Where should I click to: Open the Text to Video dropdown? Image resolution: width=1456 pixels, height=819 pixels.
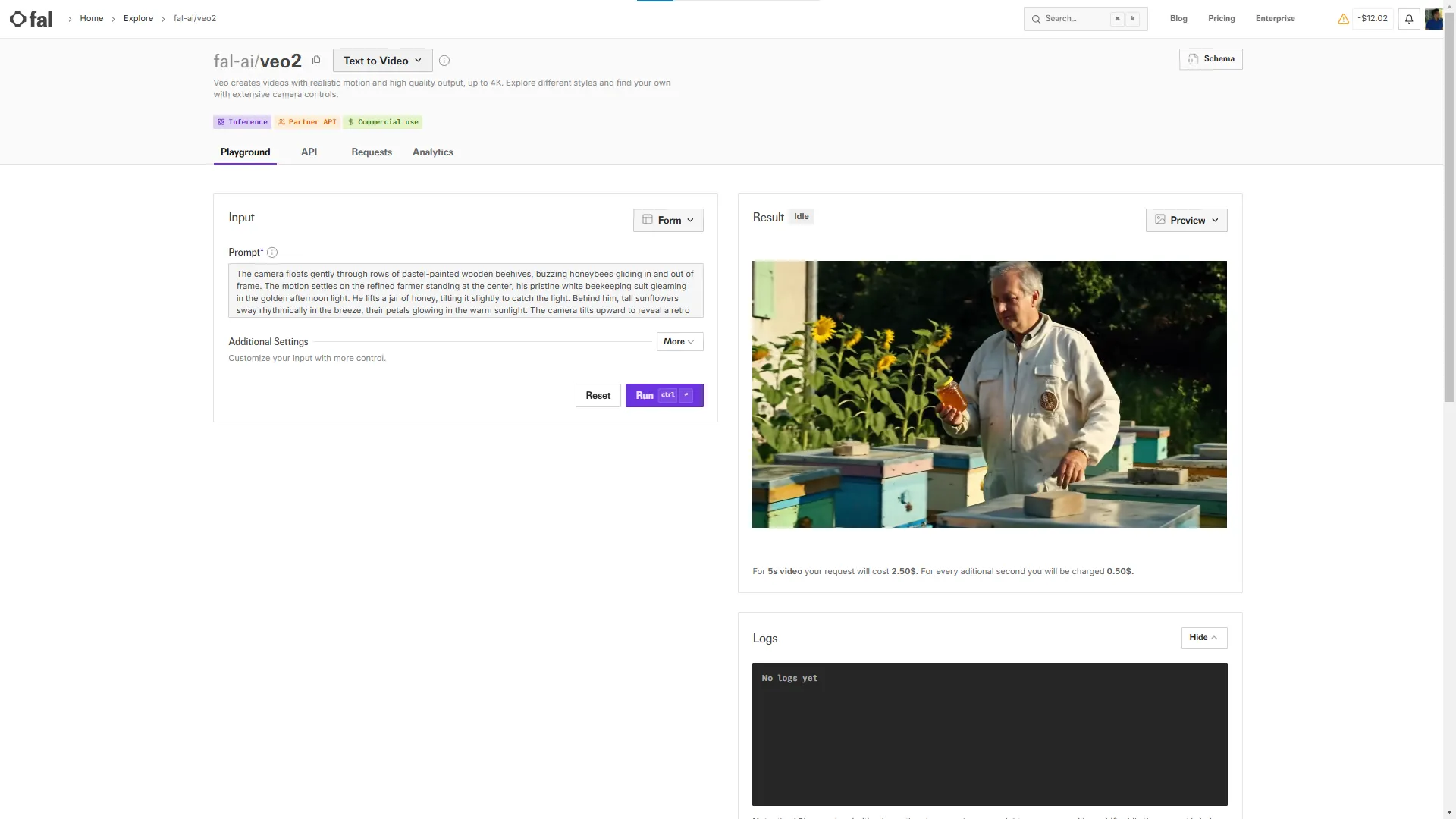point(382,61)
